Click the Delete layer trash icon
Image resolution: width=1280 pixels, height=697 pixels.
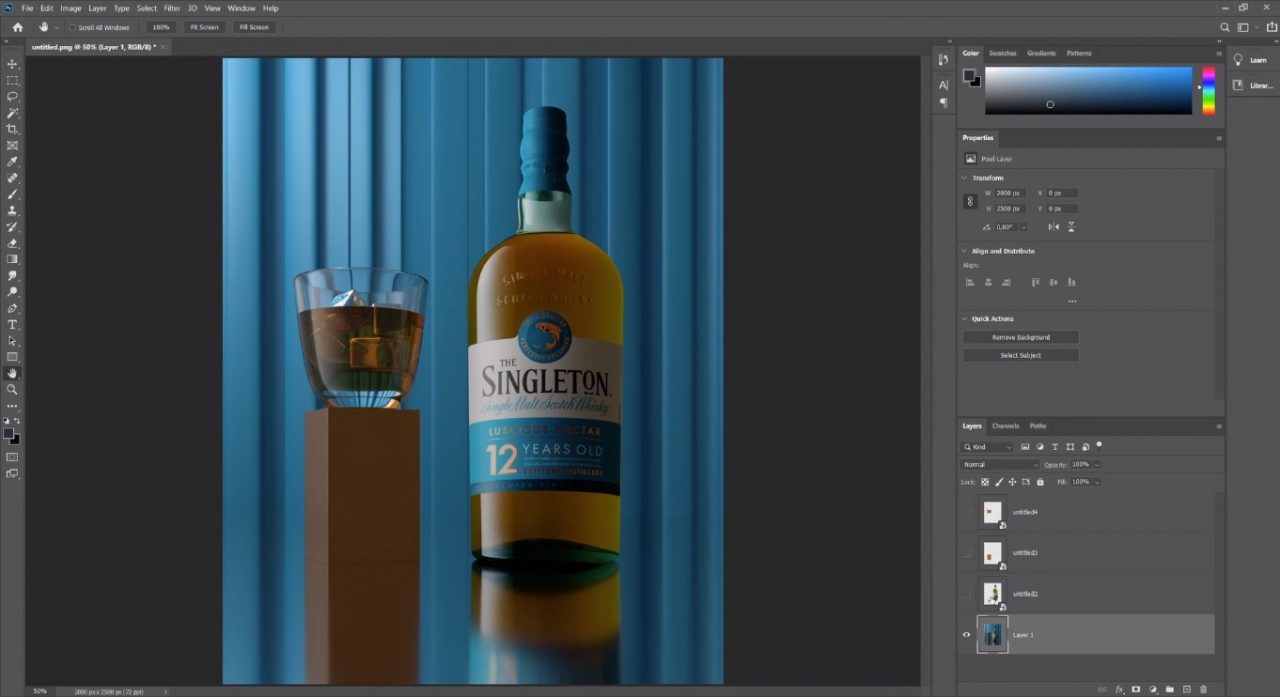click(1203, 689)
